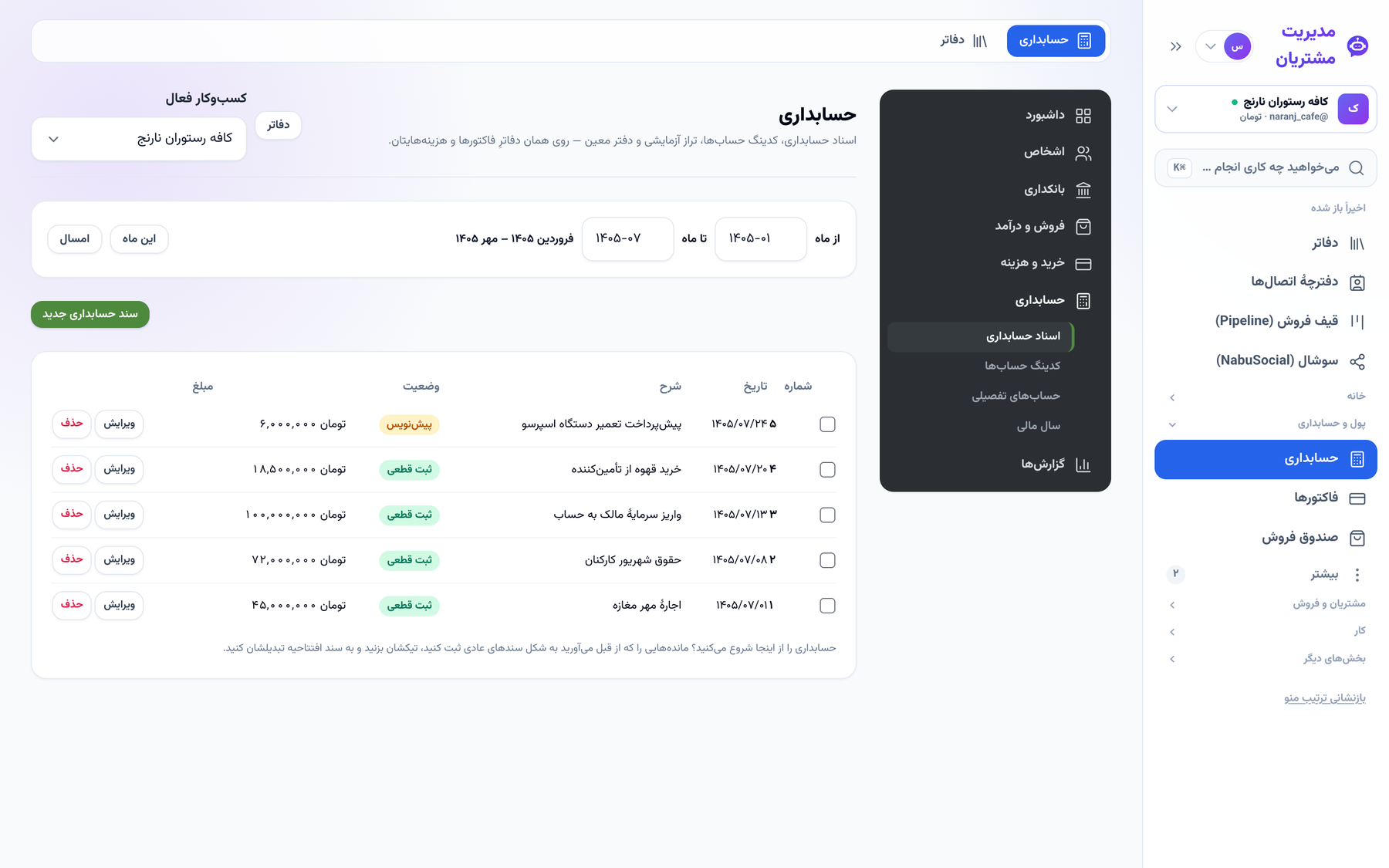The image size is (1389, 868).
Task: Click حذف for حقوق شهریور کارکنان row
Action: pos(72,559)
